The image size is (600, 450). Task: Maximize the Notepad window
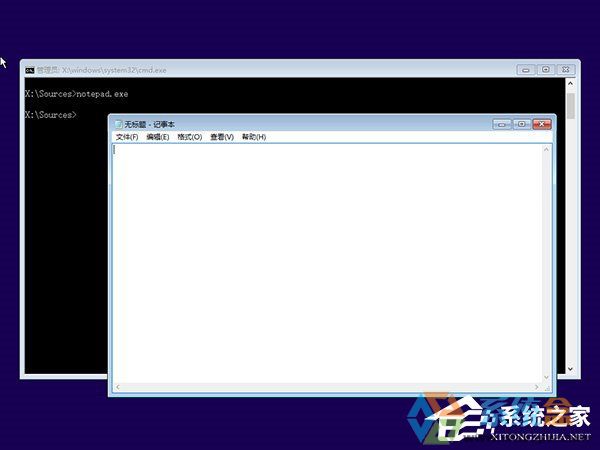[522, 124]
